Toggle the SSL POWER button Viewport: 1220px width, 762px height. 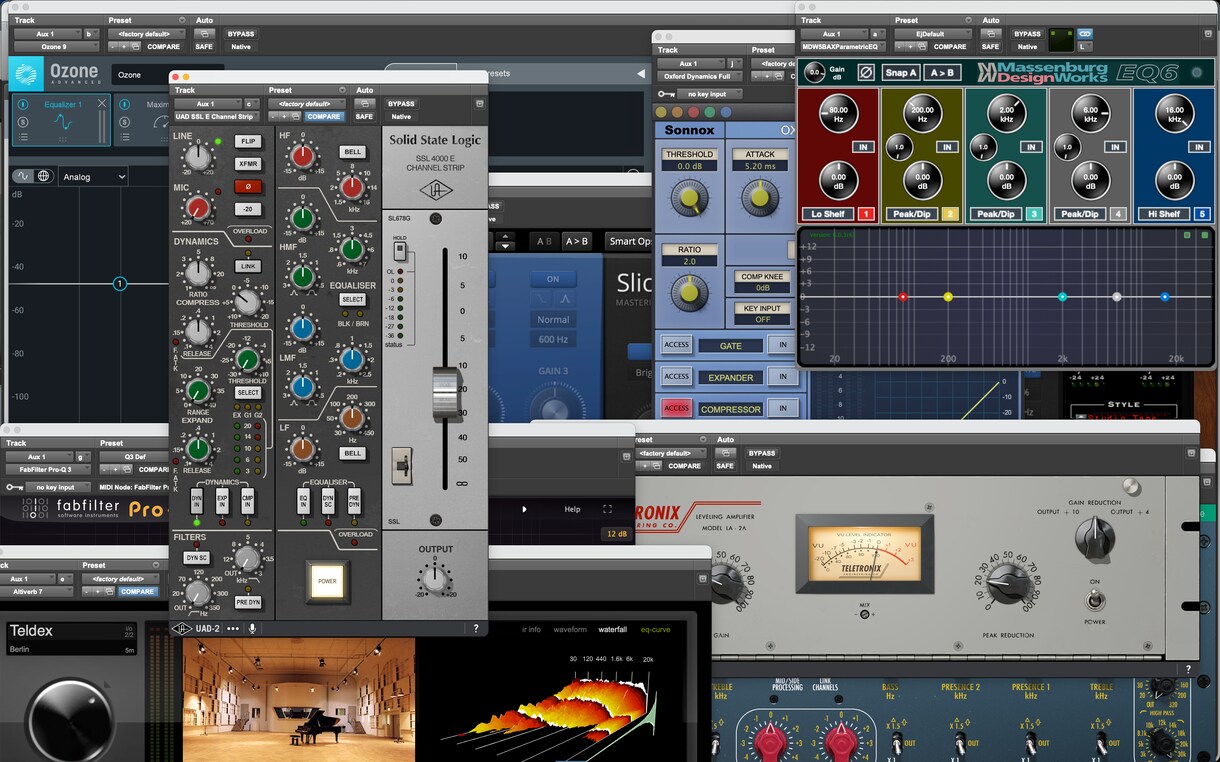coord(328,581)
